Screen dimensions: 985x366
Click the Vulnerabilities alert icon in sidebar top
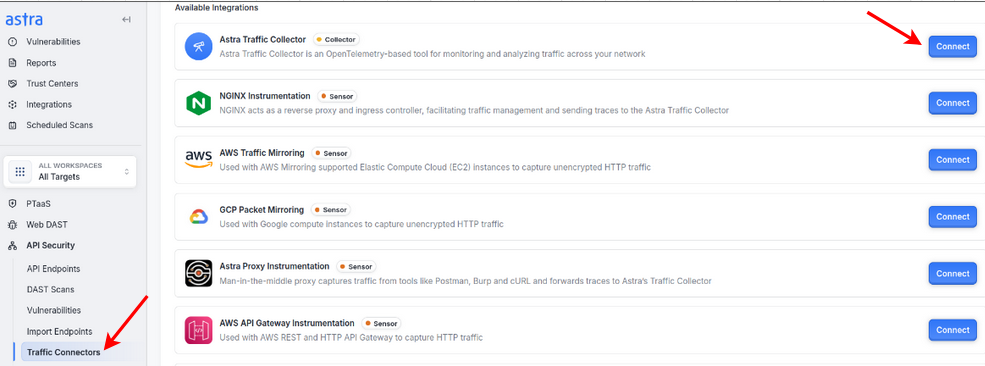click(12, 42)
